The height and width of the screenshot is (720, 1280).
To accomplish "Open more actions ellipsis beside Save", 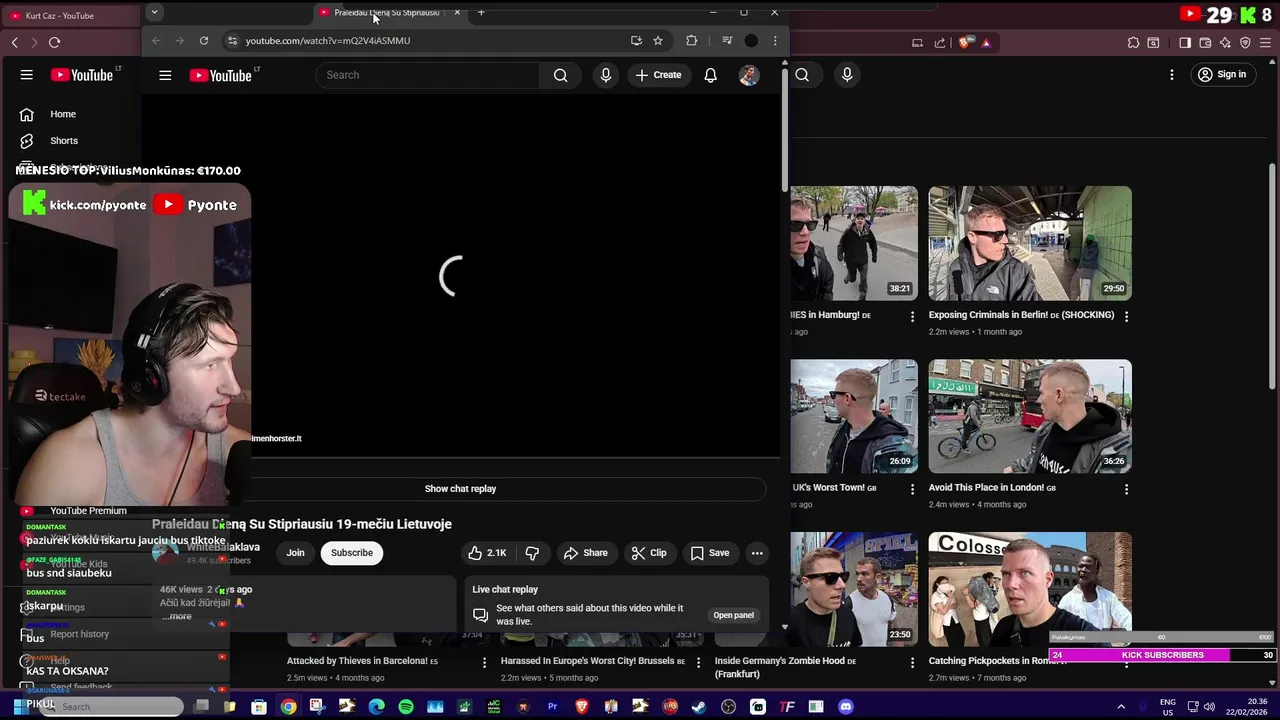I will (x=757, y=553).
